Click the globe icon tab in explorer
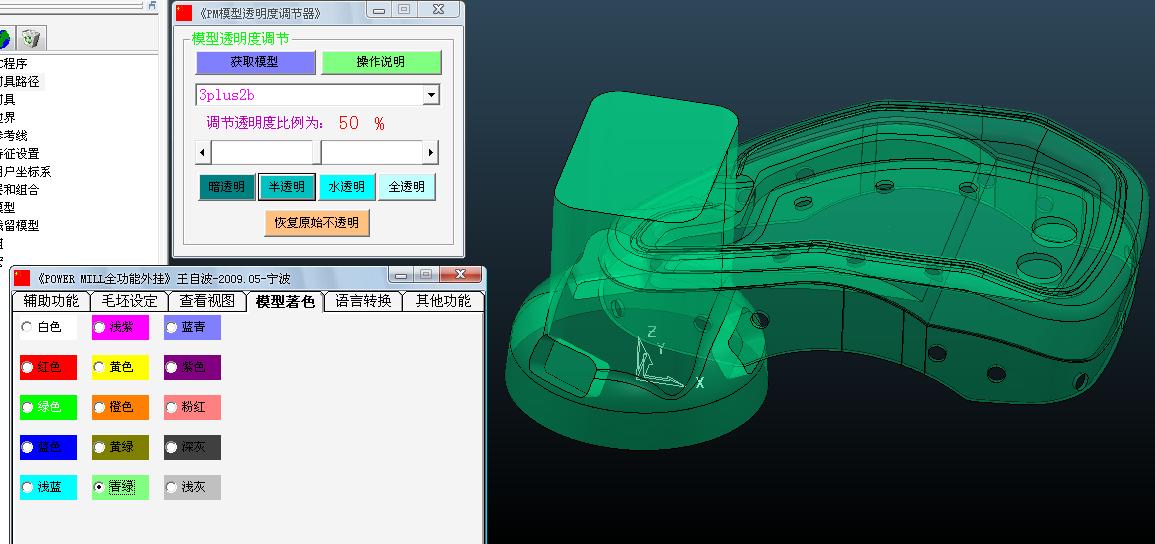The image size is (1155, 544). [4, 37]
